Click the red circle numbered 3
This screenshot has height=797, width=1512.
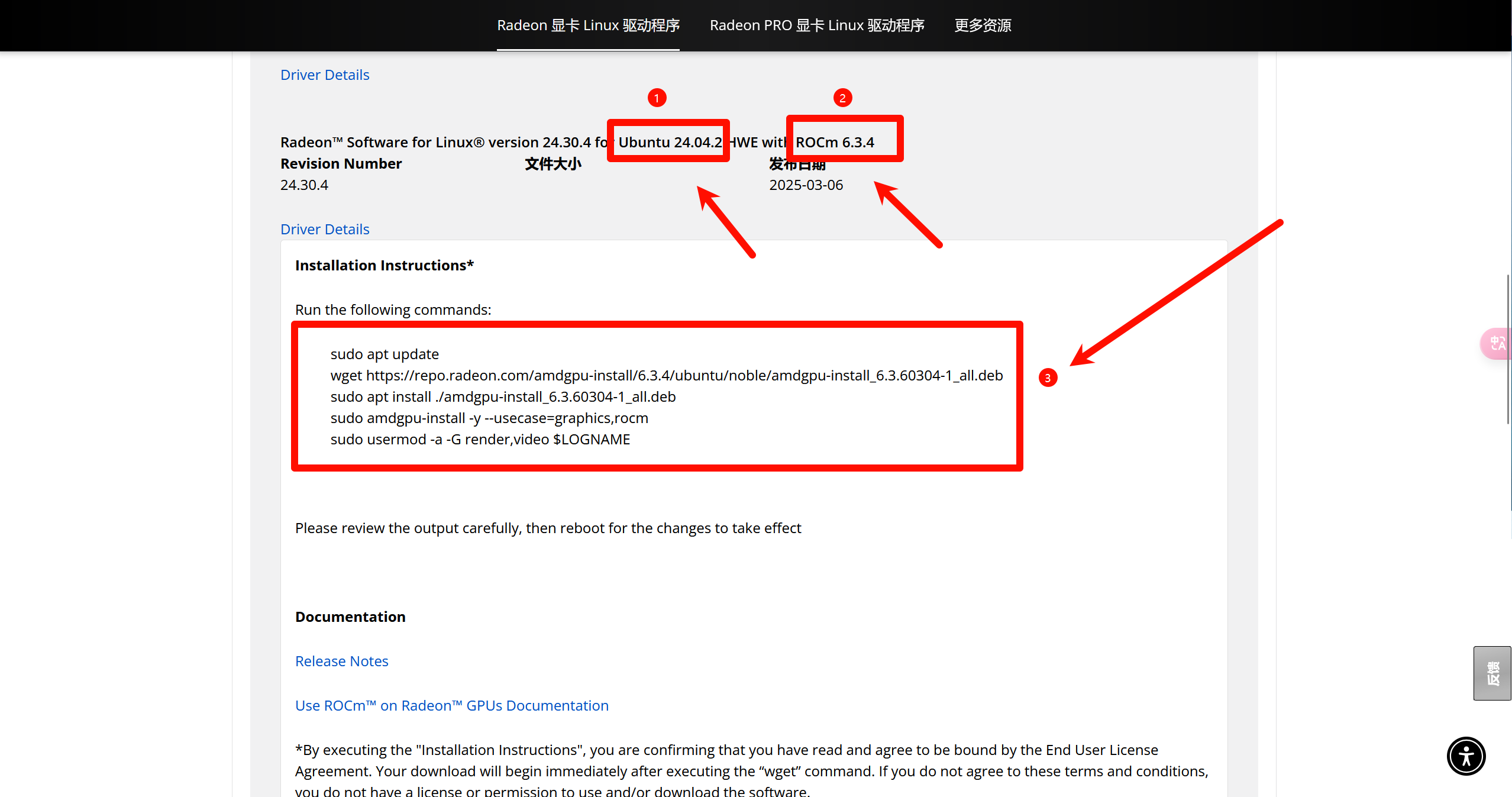pyautogui.click(x=1048, y=377)
